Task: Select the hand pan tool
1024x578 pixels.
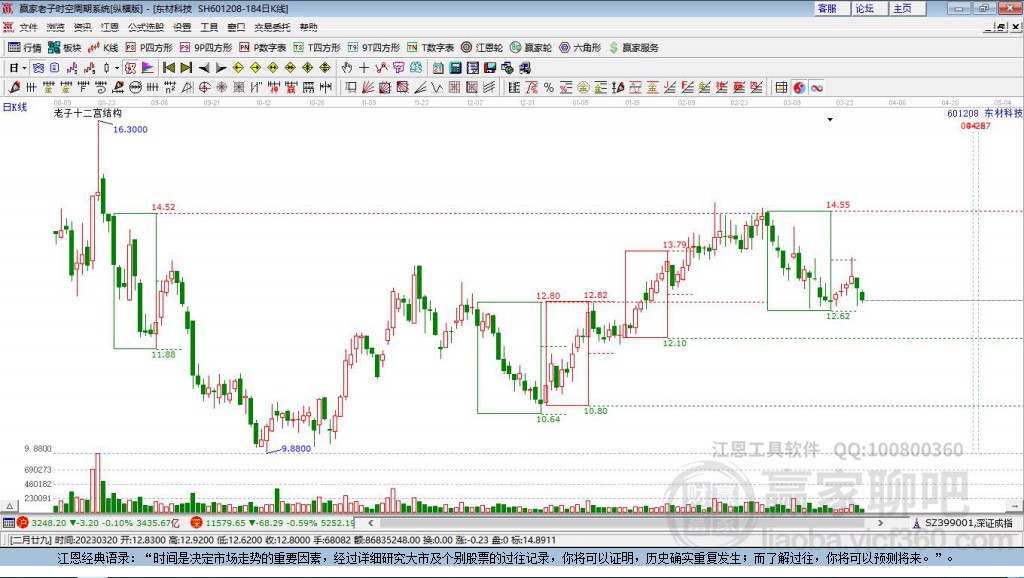Action: click(x=347, y=67)
